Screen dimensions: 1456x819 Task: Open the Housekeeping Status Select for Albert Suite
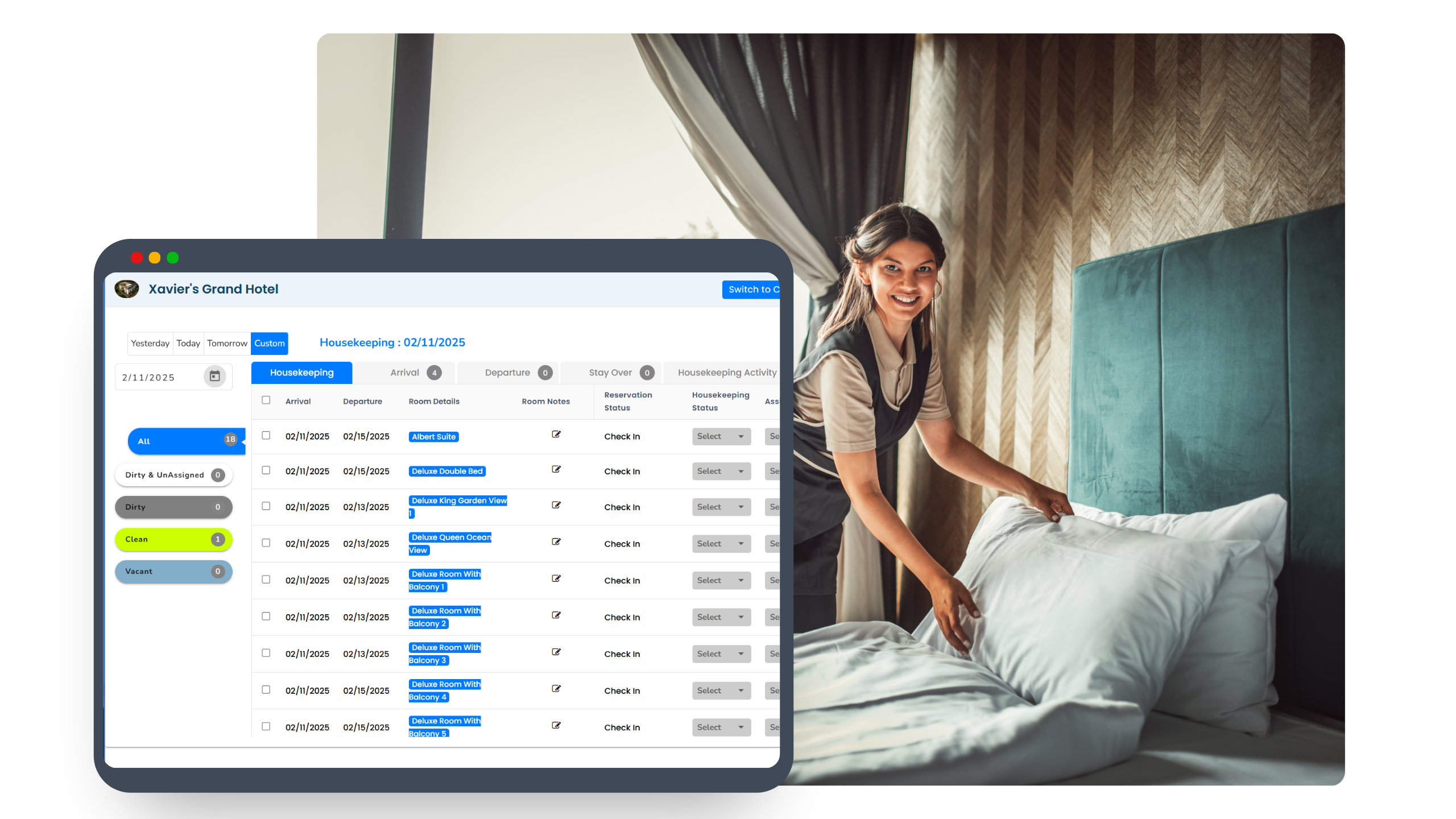721,436
